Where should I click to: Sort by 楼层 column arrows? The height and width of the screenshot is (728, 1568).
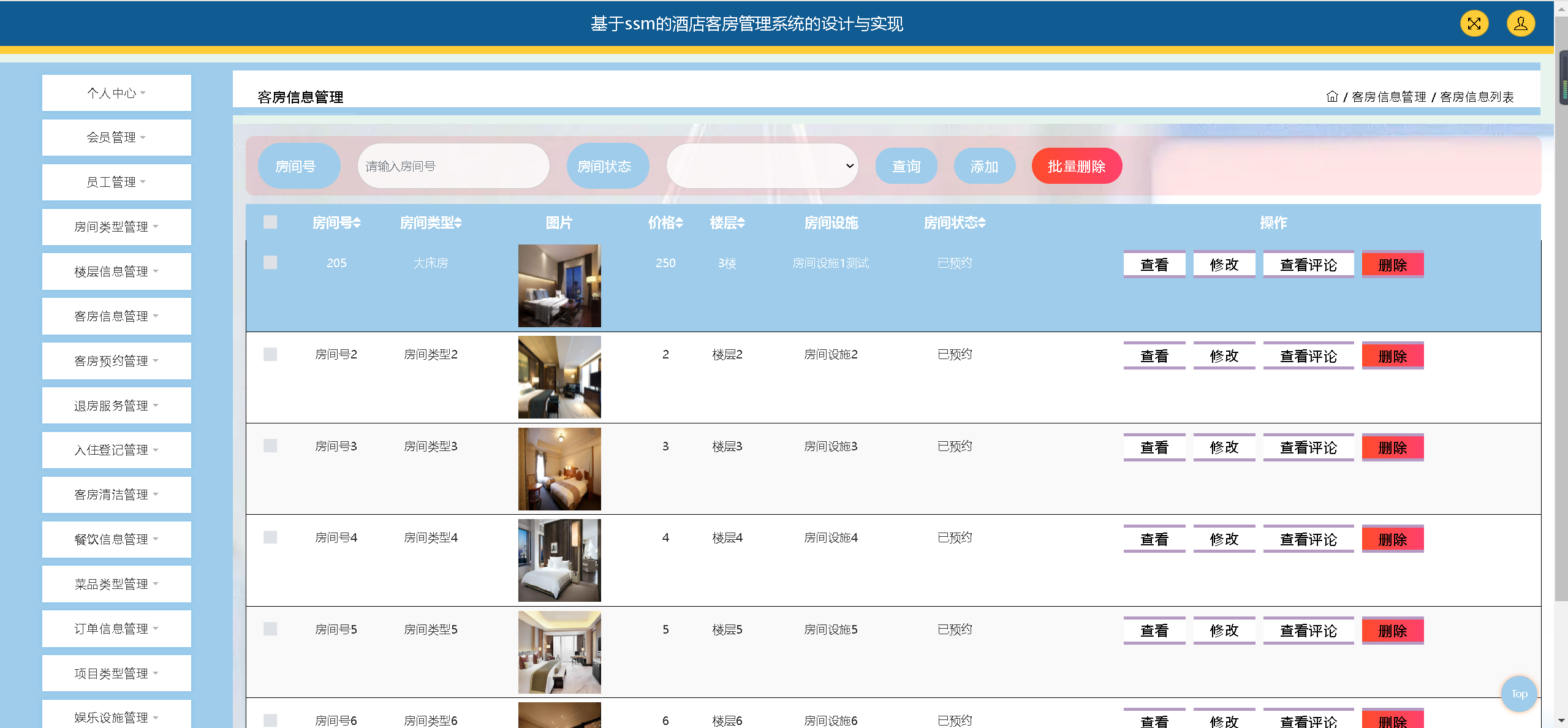click(741, 223)
